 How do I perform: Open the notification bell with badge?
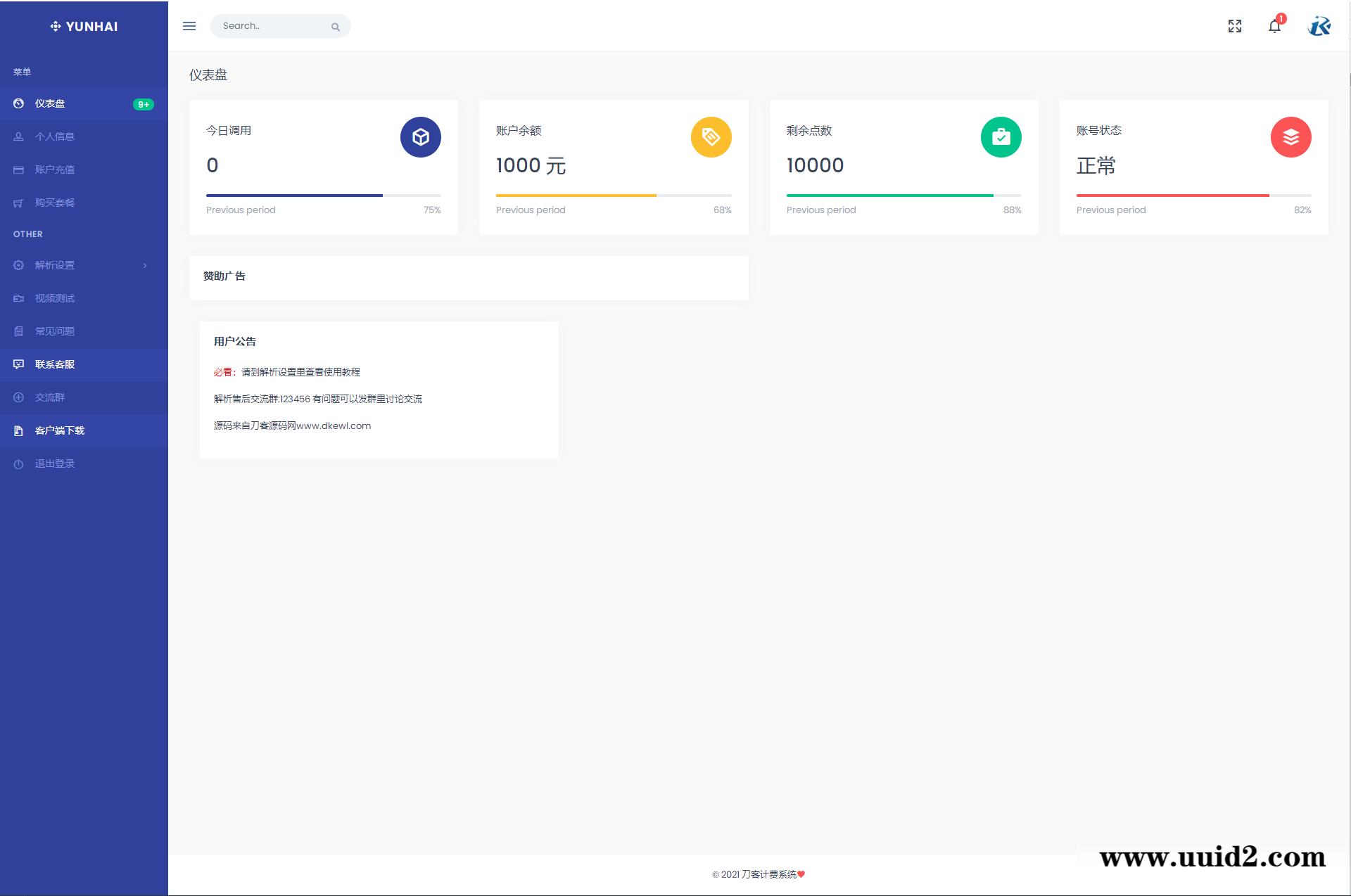point(1274,26)
